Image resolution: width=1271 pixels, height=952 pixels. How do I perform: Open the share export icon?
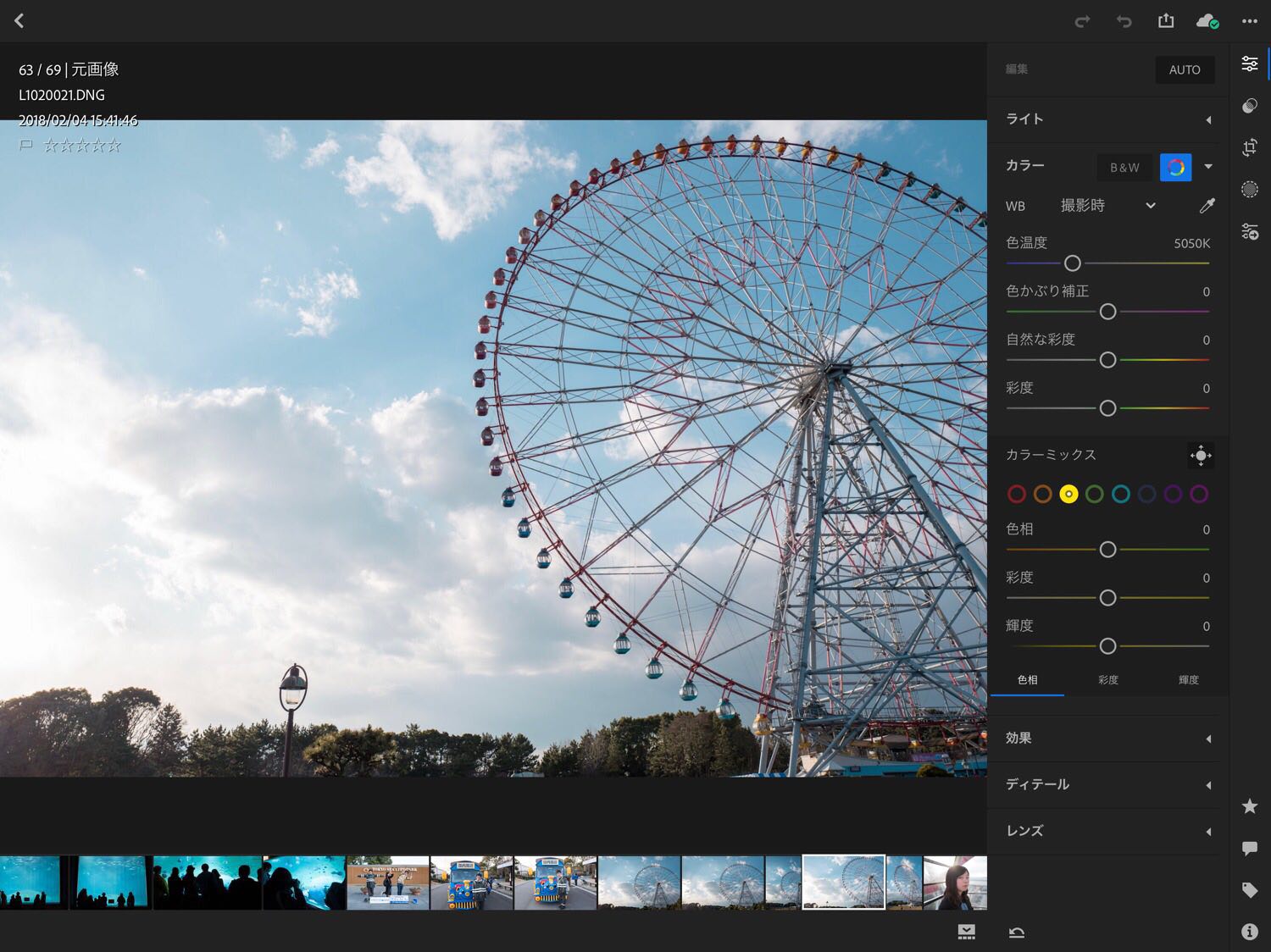click(x=1166, y=21)
